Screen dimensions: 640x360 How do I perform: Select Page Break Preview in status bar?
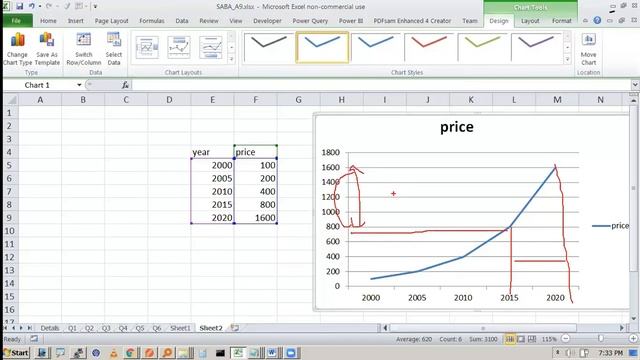coord(532,339)
